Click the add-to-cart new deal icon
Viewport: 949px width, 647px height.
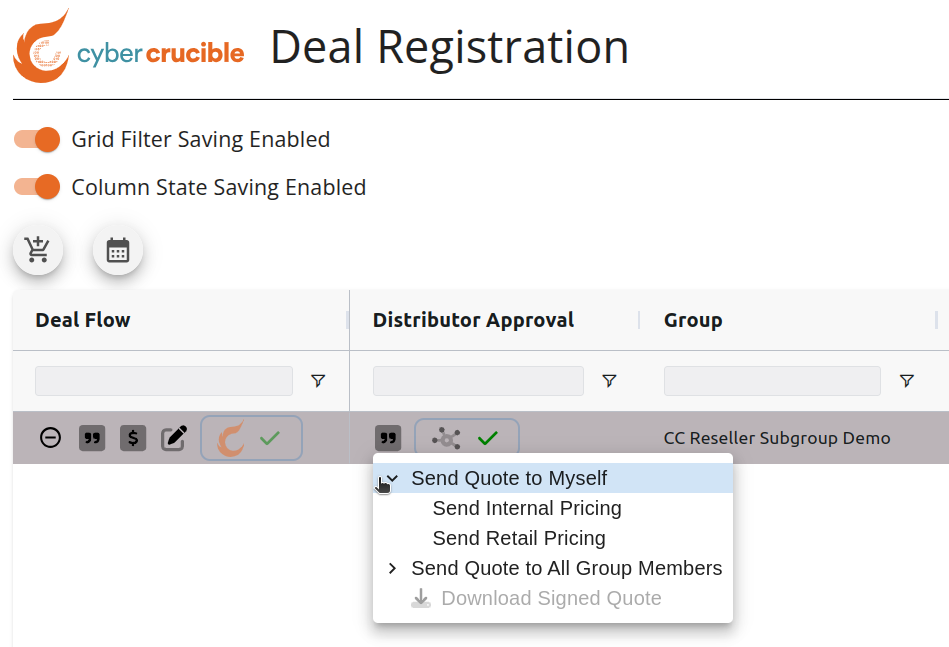pyautogui.click(x=38, y=250)
